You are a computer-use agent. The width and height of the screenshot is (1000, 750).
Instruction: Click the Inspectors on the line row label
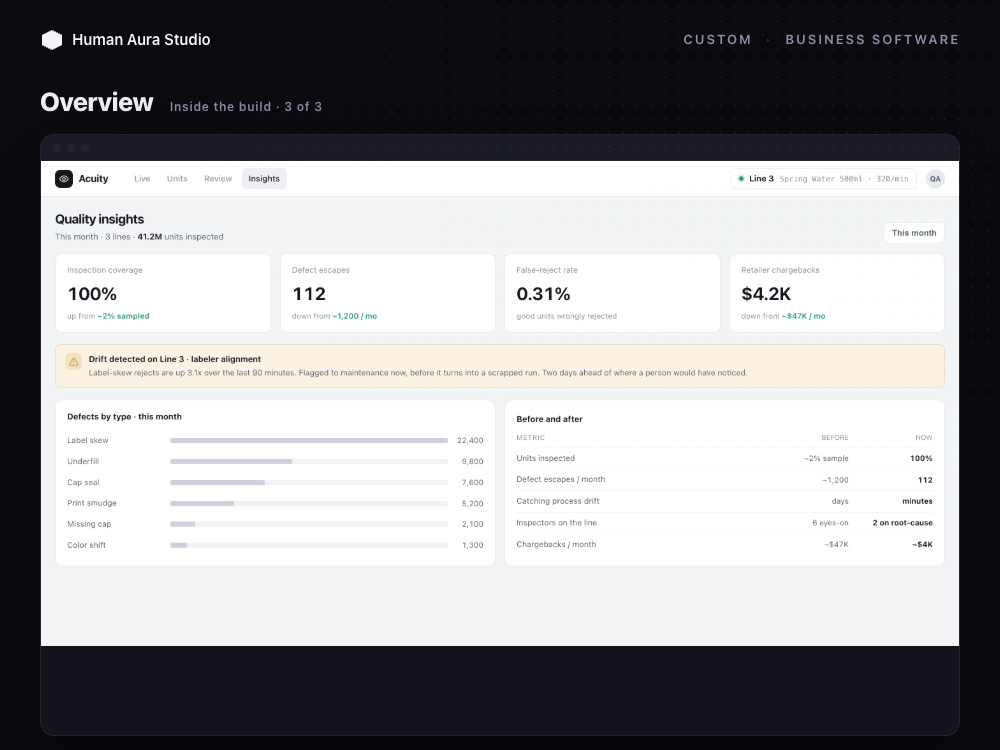click(x=556, y=523)
